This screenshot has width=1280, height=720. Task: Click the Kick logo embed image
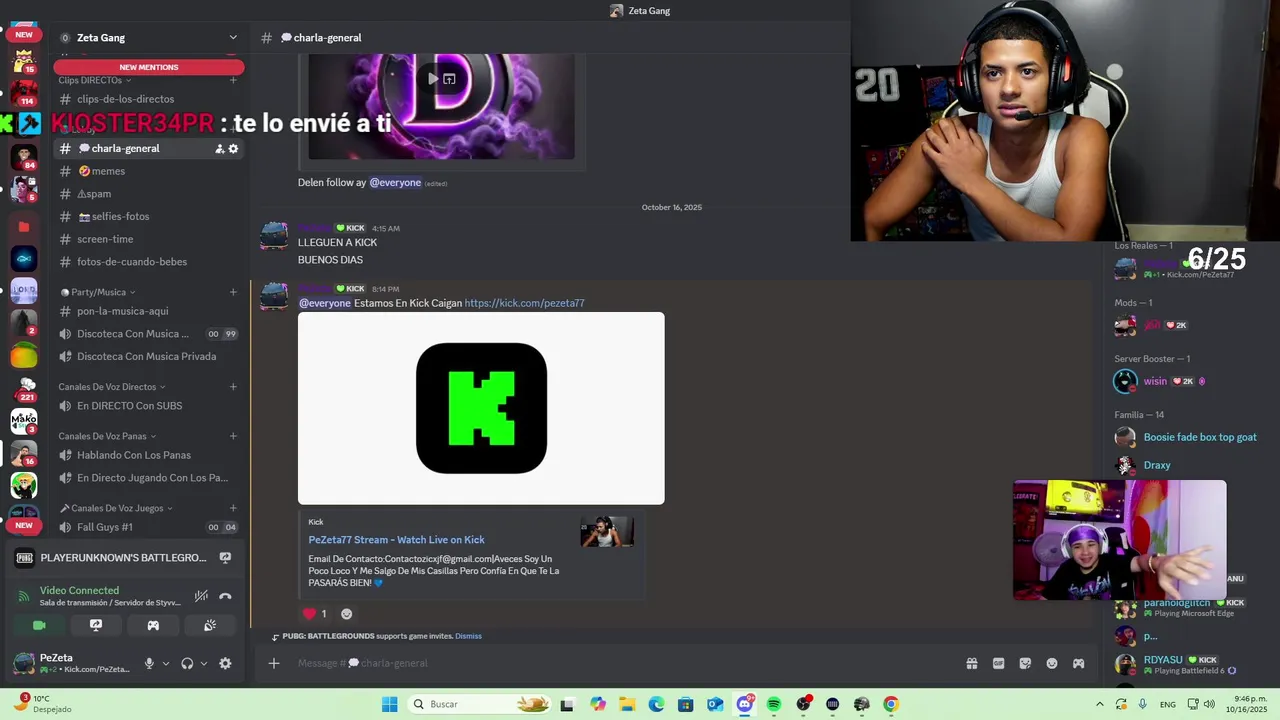pyautogui.click(x=481, y=408)
